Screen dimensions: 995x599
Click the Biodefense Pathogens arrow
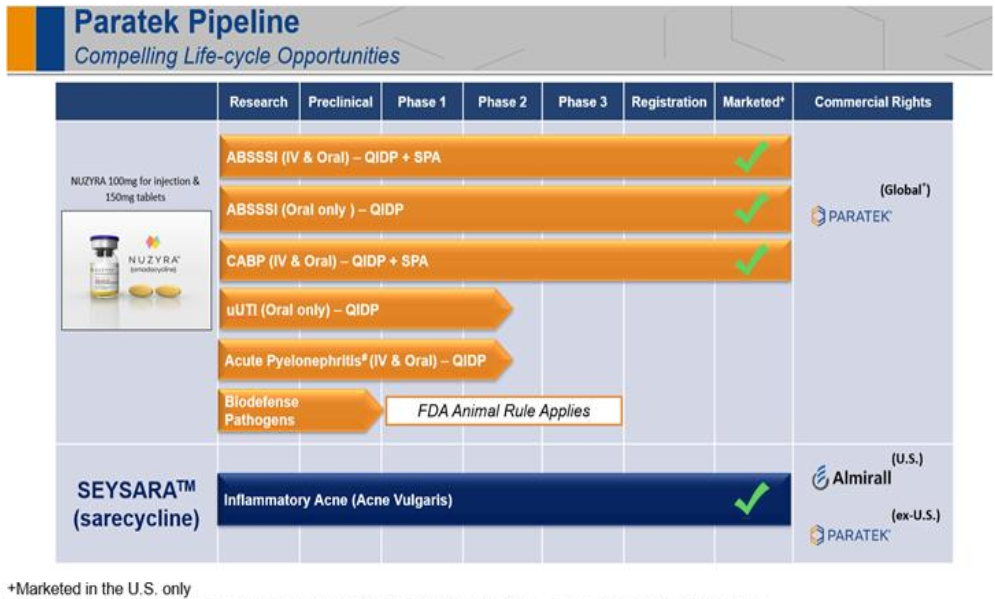[x=300, y=411]
